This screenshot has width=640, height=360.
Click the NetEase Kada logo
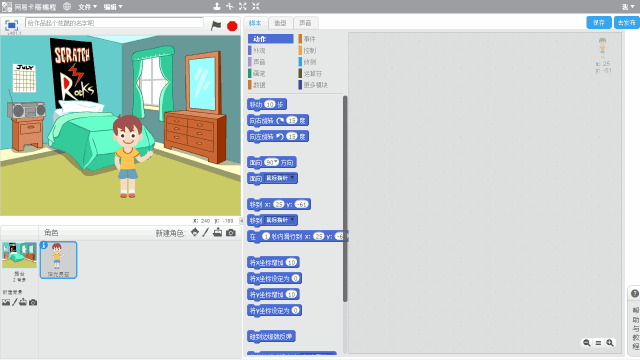(29, 7)
